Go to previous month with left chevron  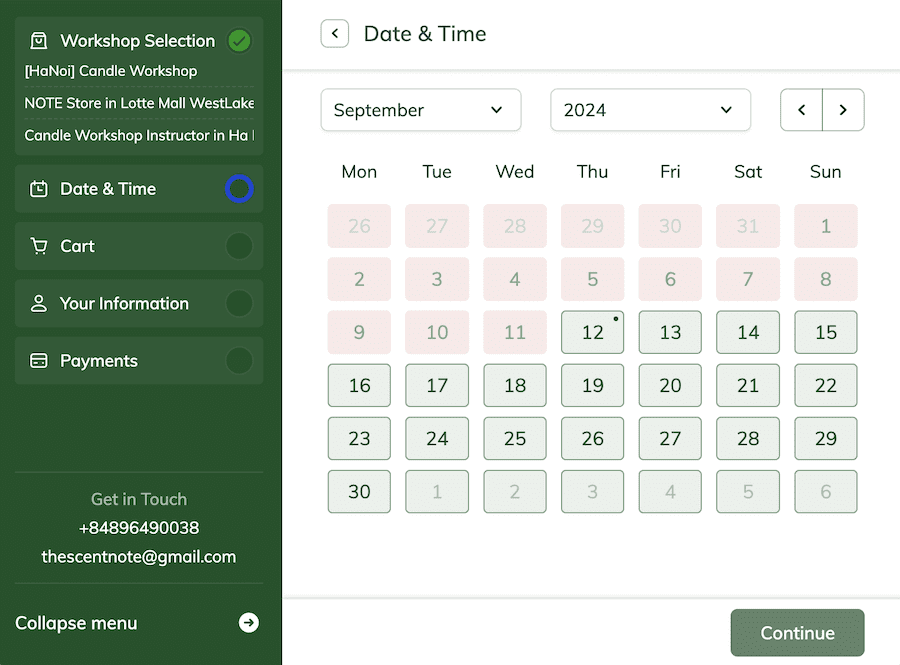[801, 110]
